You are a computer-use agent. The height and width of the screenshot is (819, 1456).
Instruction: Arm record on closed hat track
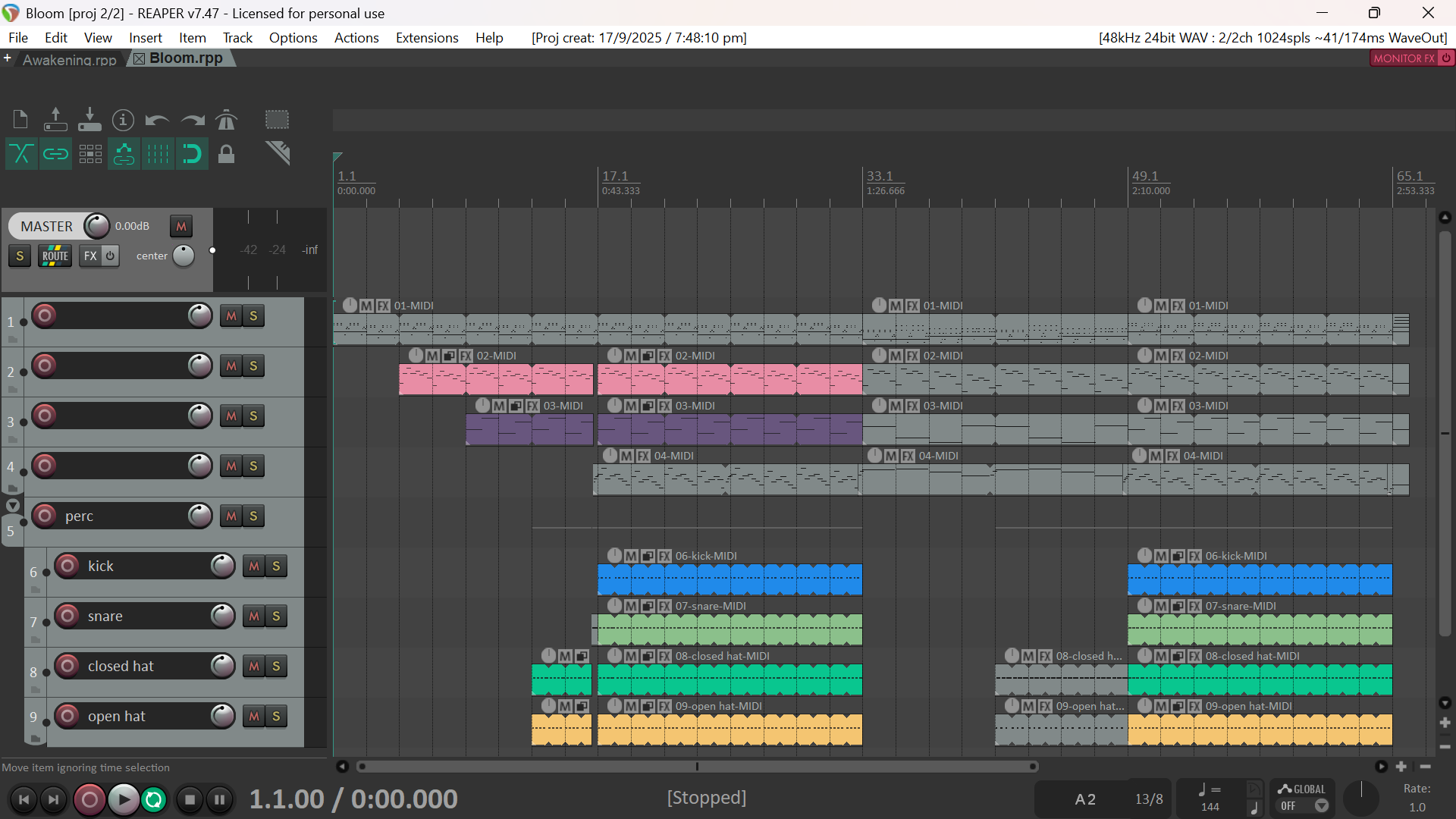coord(67,666)
